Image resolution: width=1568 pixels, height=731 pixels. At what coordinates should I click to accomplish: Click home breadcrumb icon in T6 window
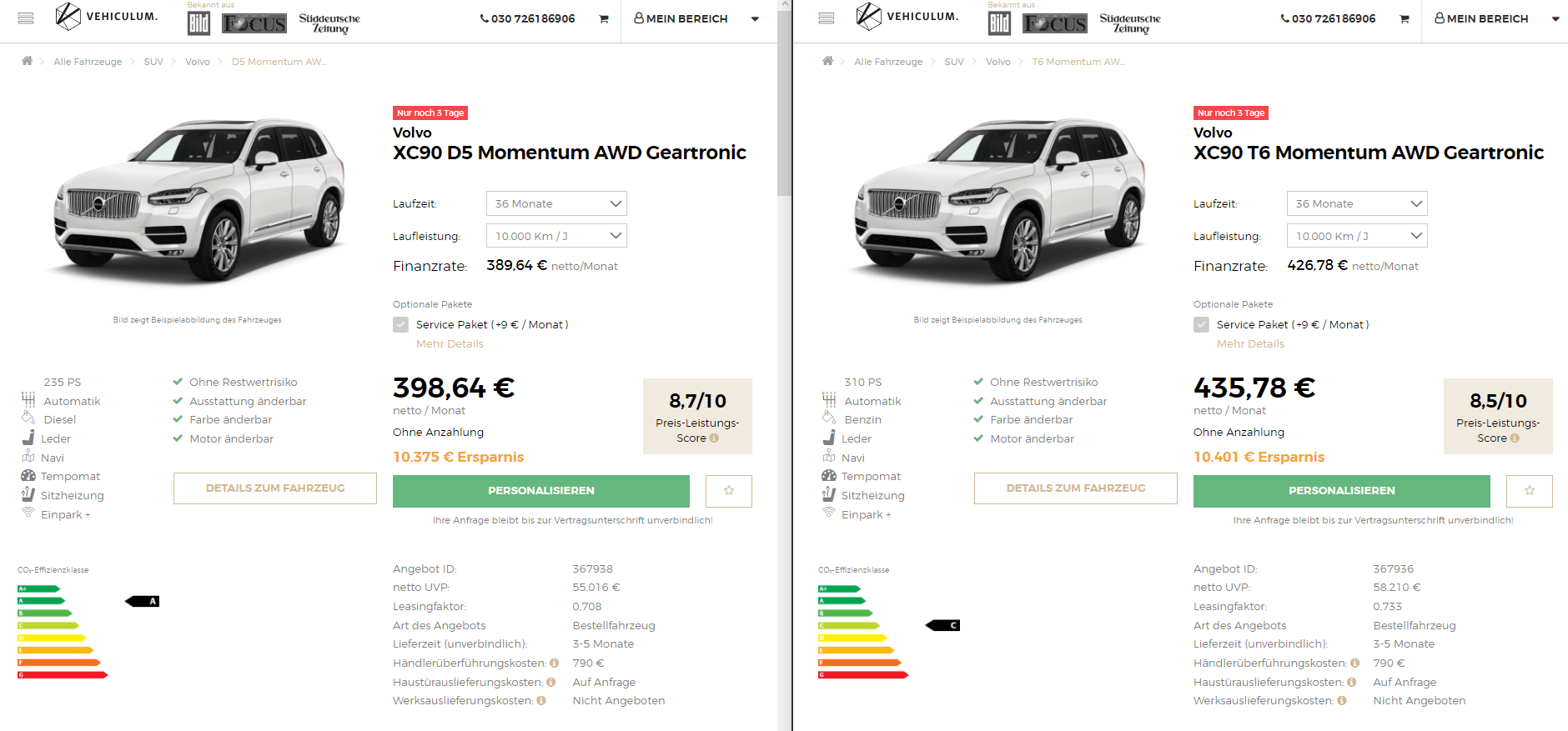[827, 61]
